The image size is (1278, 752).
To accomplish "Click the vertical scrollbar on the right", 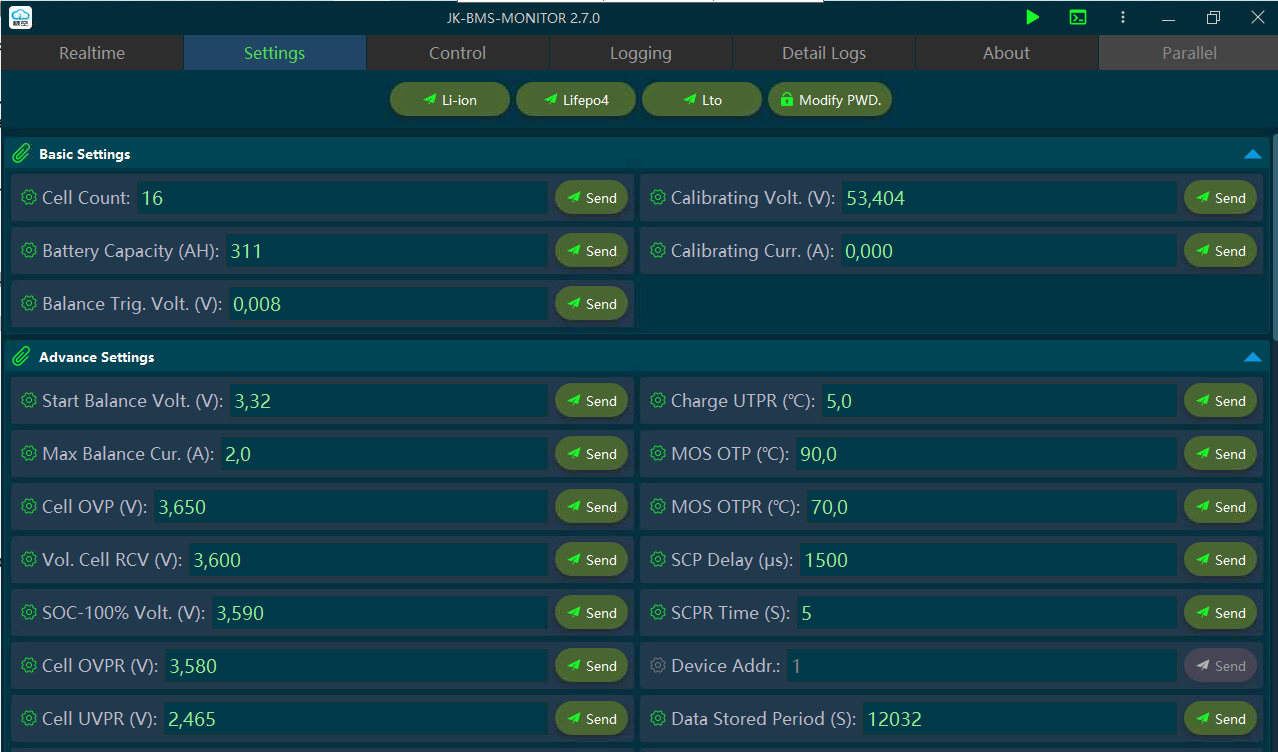I will pyautogui.click(x=1275, y=240).
